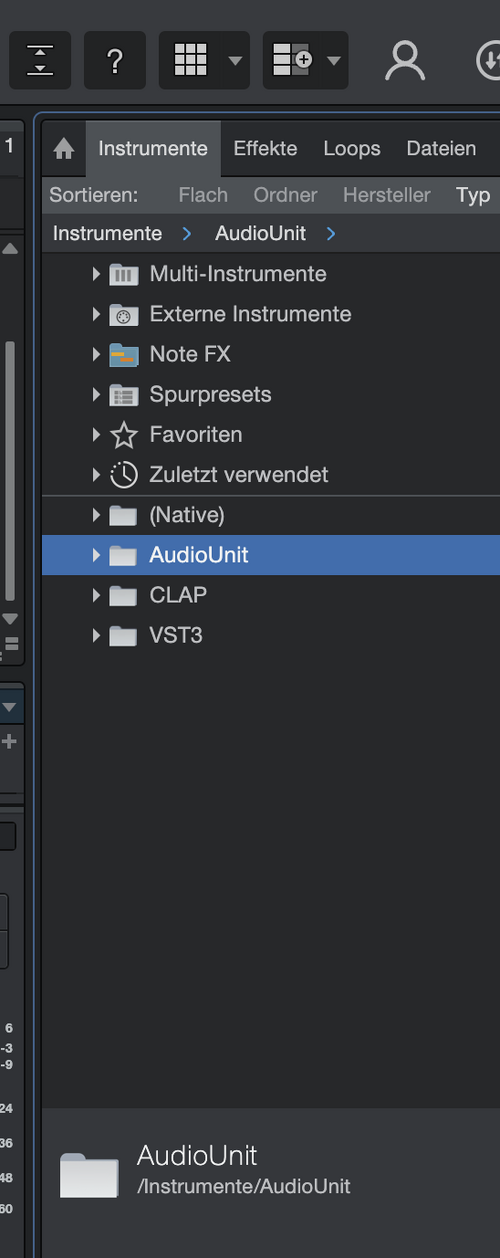The width and height of the screenshot is (500, 1258).
Task: Sort browser by Ordner
Action: tap(285, 195)
